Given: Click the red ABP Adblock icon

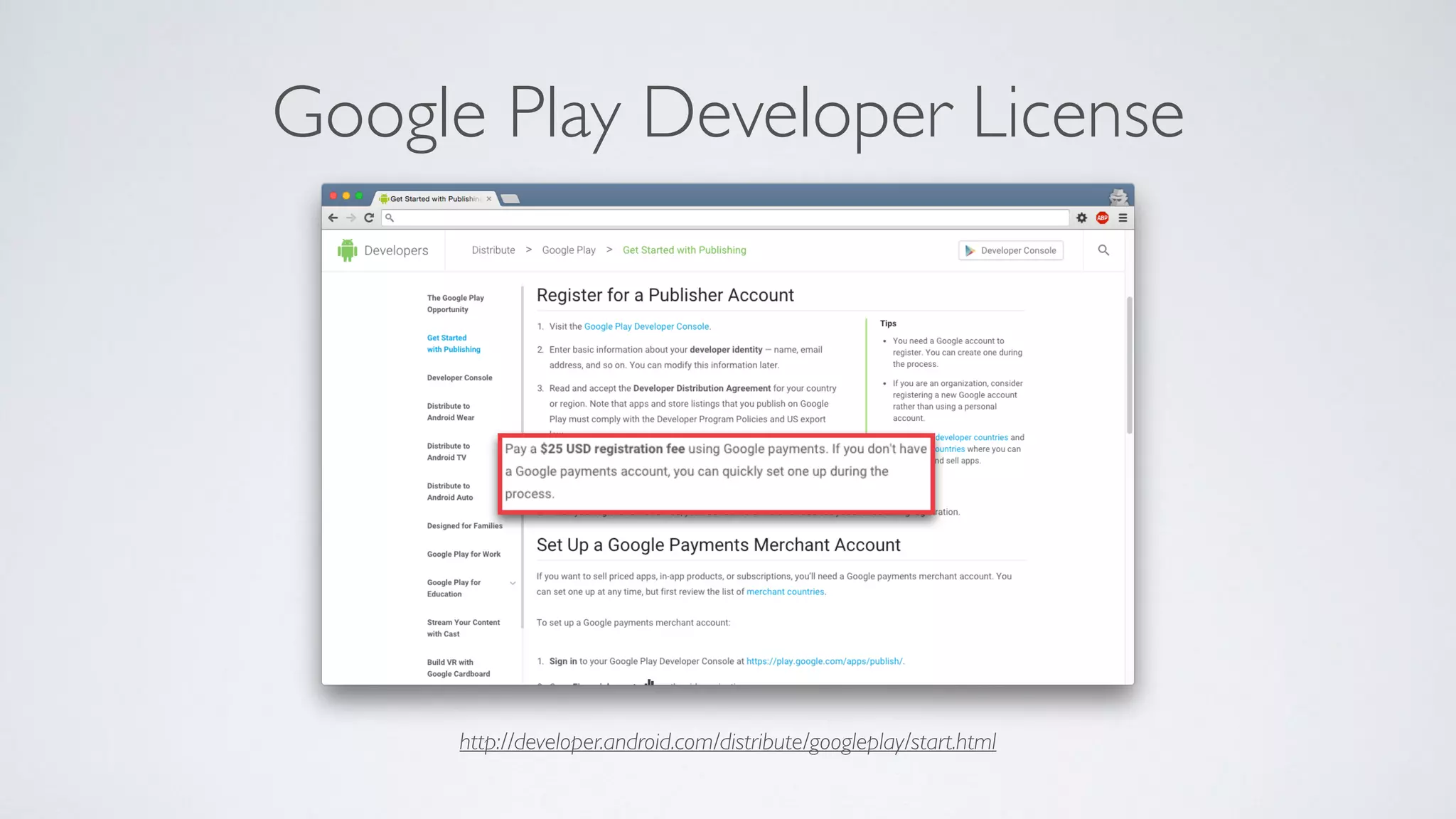Looking at the screenshot, I should [x=1103, y=218].
